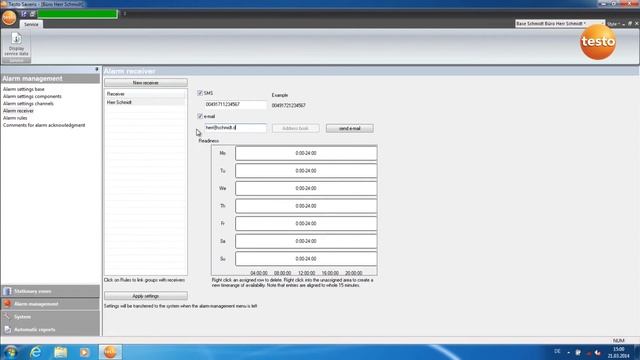
Task: Show hidden system tray icons
Action: (x=568, y=352)
